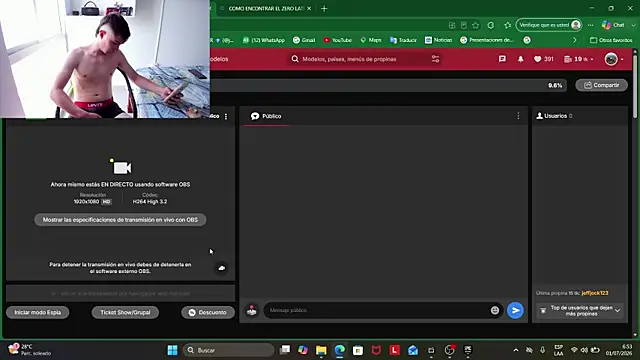640x360 pixels.
Task: Open the notifications bell in site header
Action: pyautogui.click(x=520, y=59)
